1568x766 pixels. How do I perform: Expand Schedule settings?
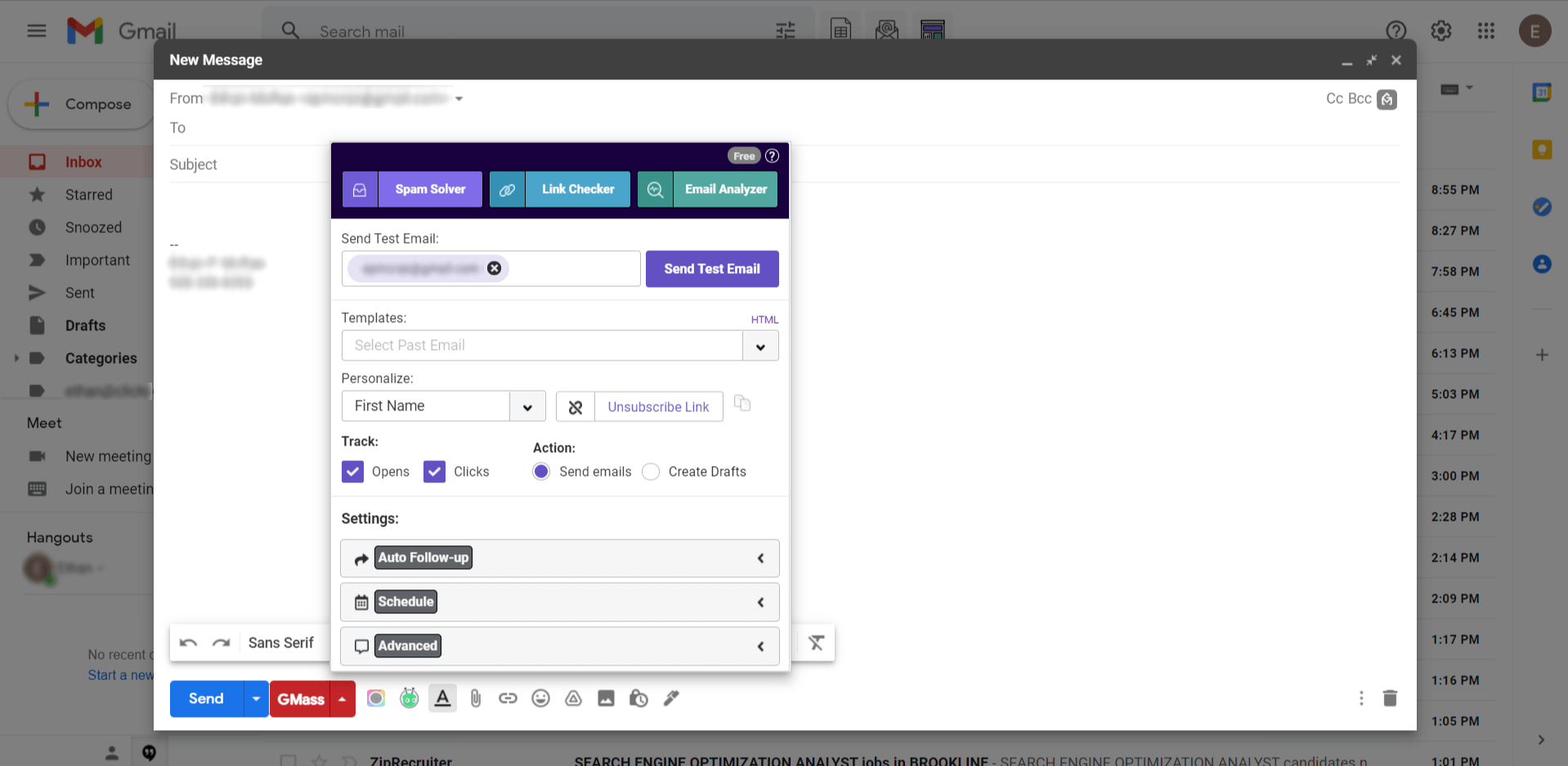coord(560,602)
